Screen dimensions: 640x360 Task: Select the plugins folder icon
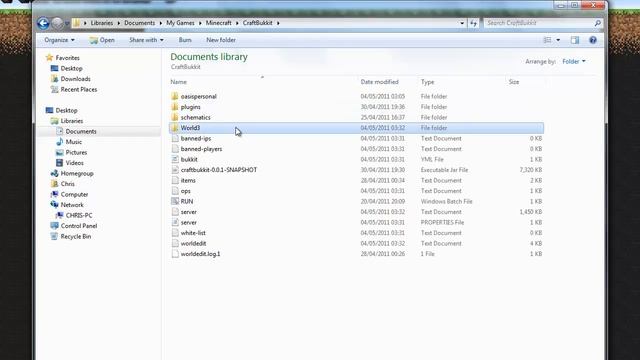[175, 107]
